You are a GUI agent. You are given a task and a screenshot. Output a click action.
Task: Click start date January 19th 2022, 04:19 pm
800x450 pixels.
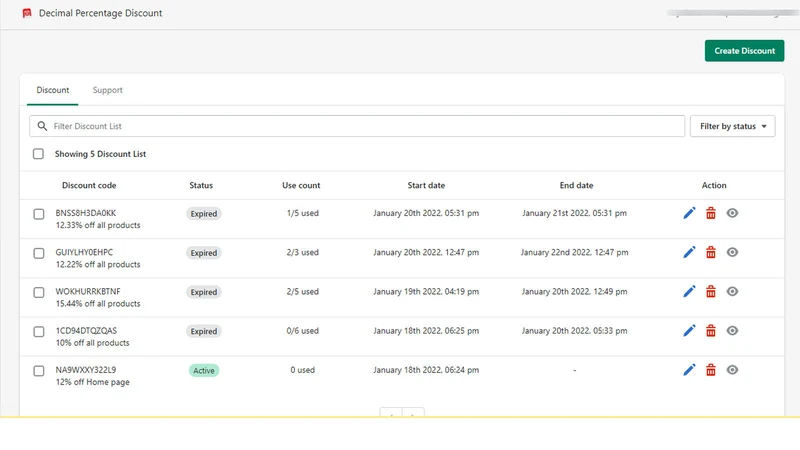coord(426,292)
